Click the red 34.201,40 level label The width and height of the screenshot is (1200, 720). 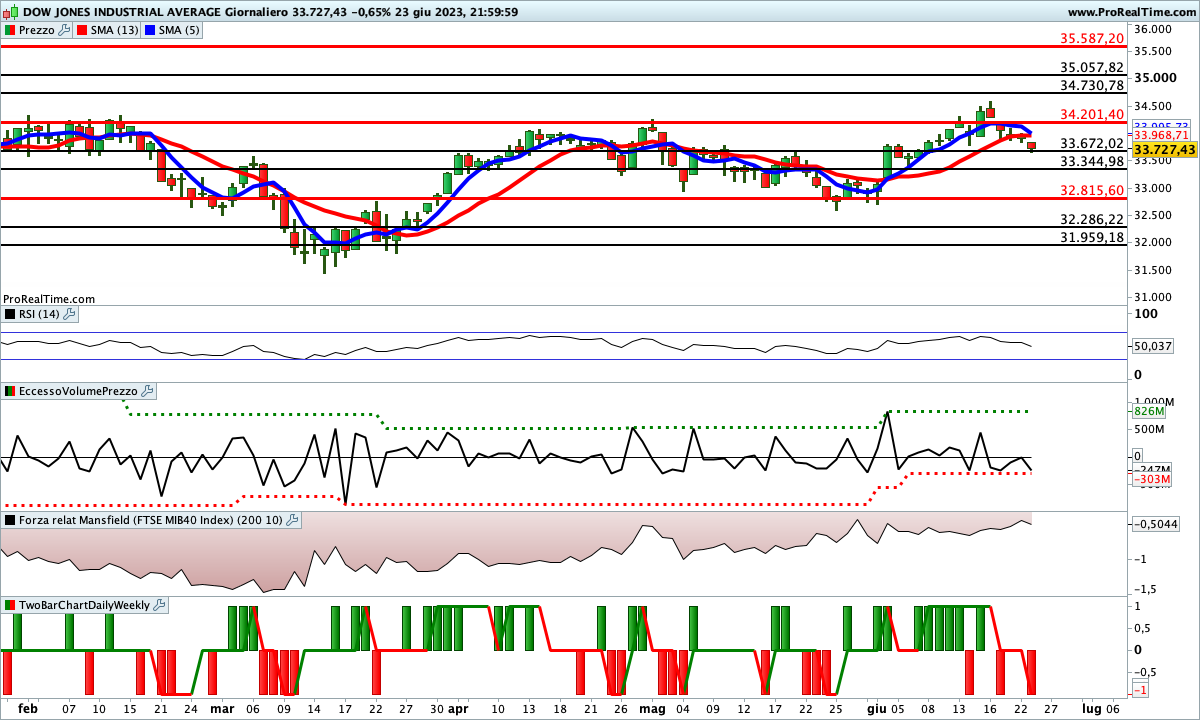point(1092,114)
